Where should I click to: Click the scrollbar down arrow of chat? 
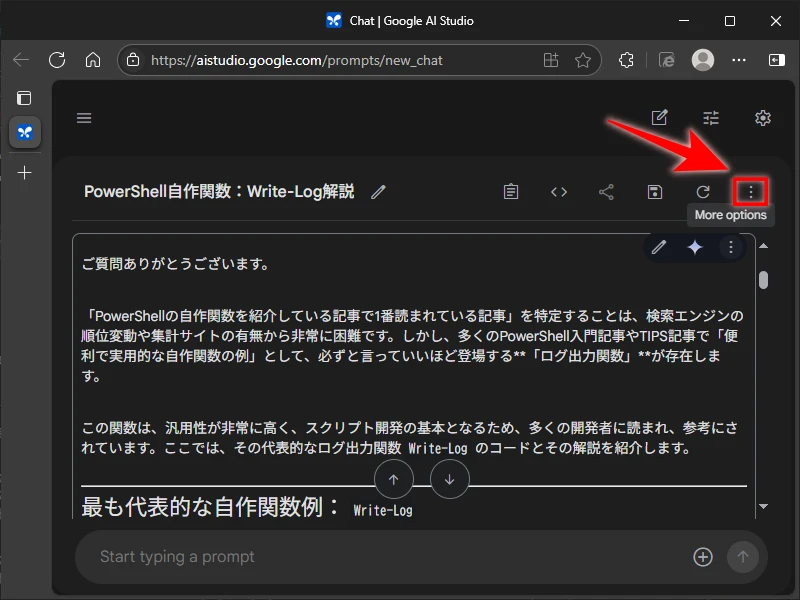(x=763, y=506)
